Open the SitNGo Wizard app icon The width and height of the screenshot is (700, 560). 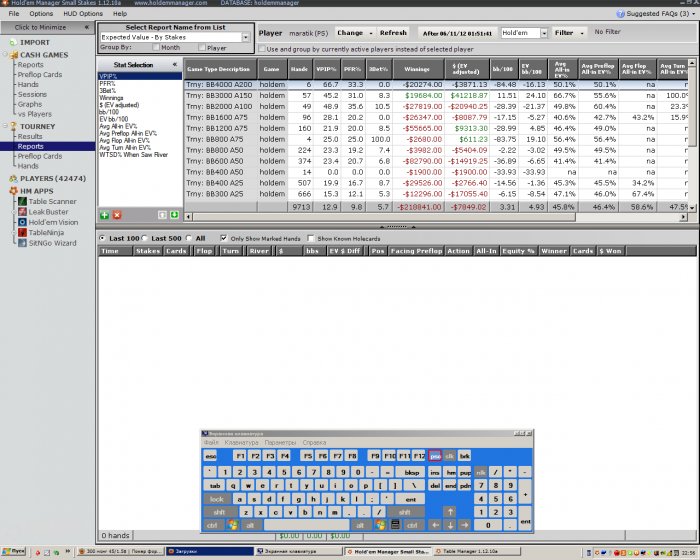22,243
